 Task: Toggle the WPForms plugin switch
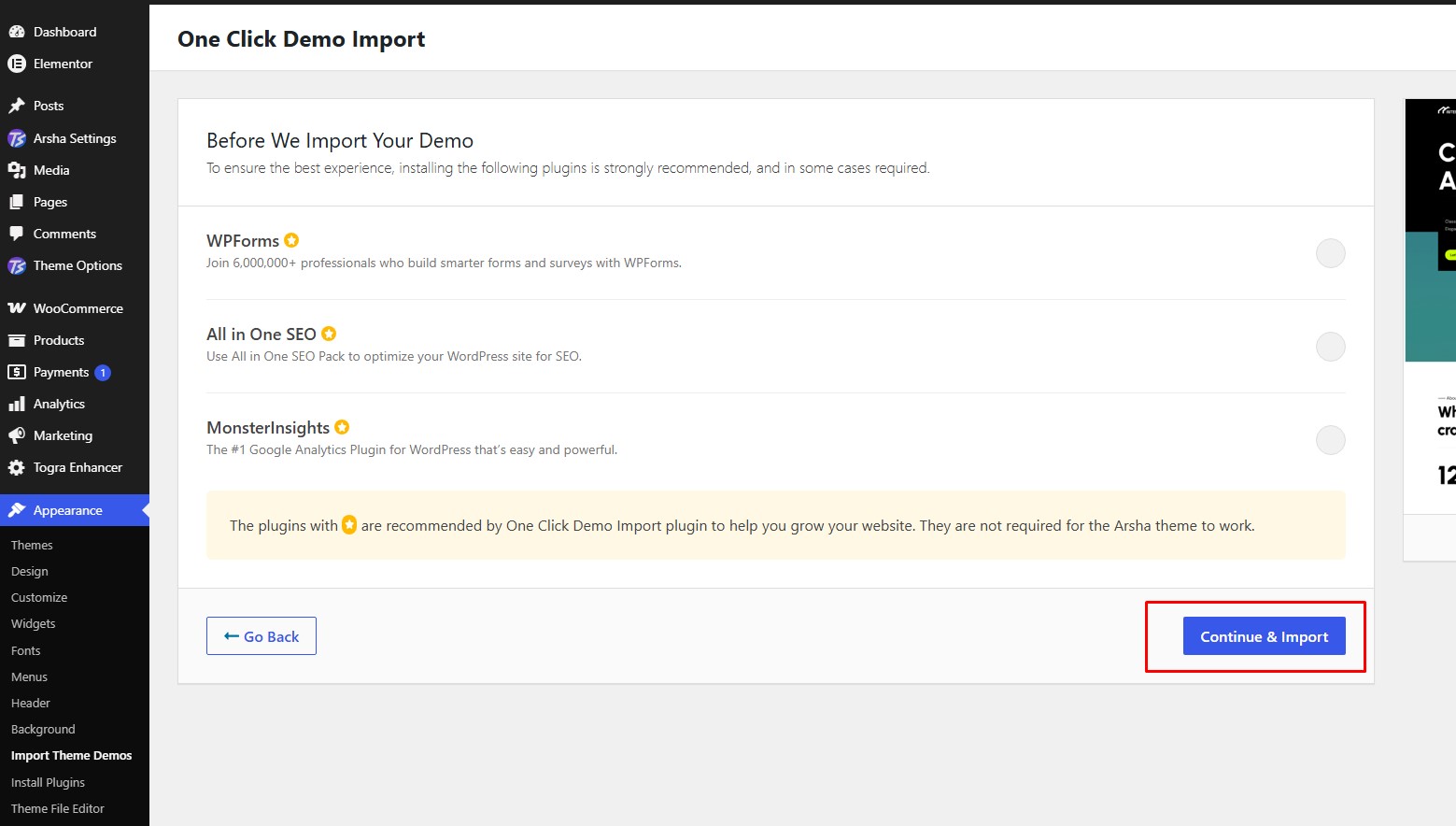coord(1331,253)
